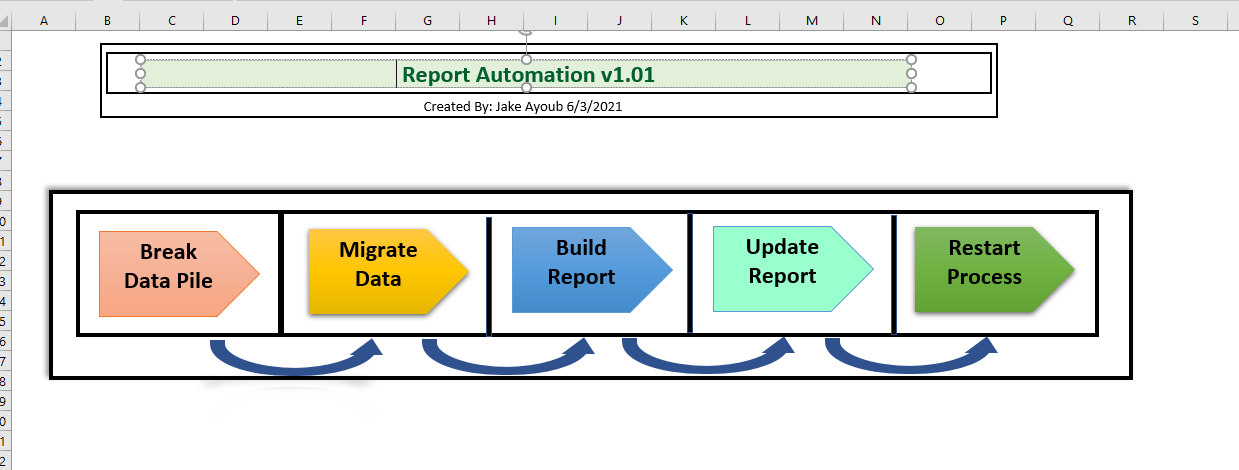Select curved arrow from Migrate Data to Build Report
The width and height of the screenshot is (1239, 470).
(x=508, y=358)
